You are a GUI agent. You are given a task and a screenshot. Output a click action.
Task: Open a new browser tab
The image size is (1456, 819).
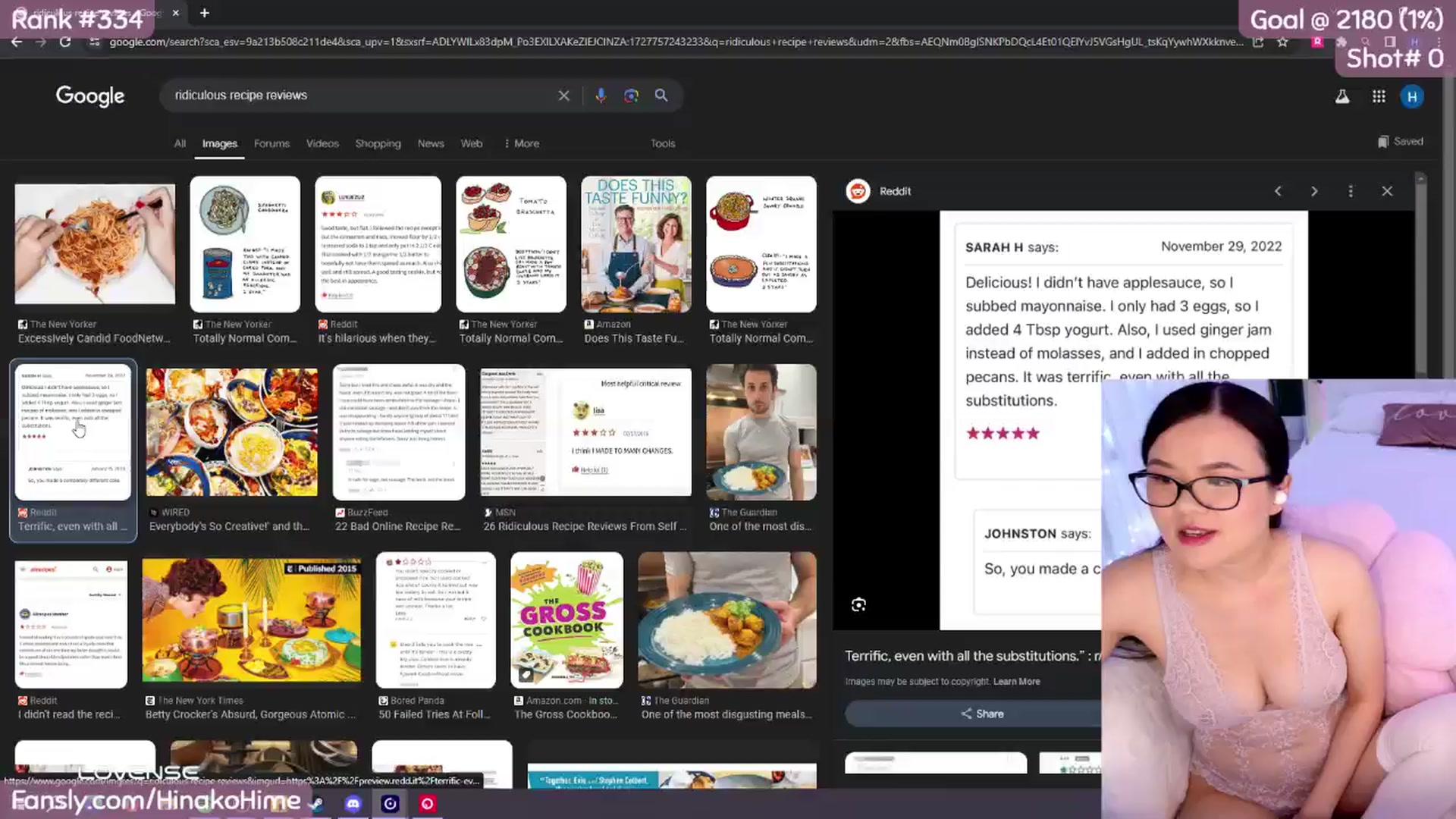click(x=205, y=13)
